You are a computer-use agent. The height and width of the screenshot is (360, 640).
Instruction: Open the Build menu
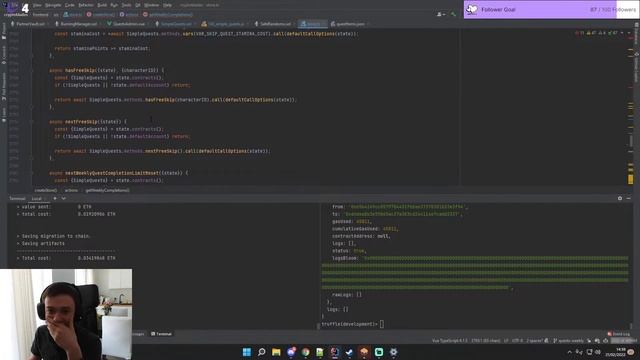pos(102,5)
